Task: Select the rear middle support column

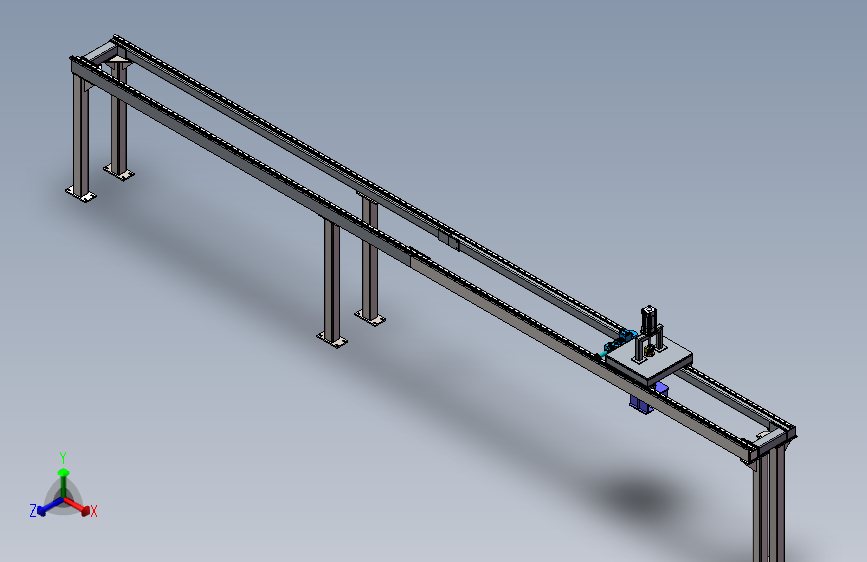Action: click(x=370, y=258)
